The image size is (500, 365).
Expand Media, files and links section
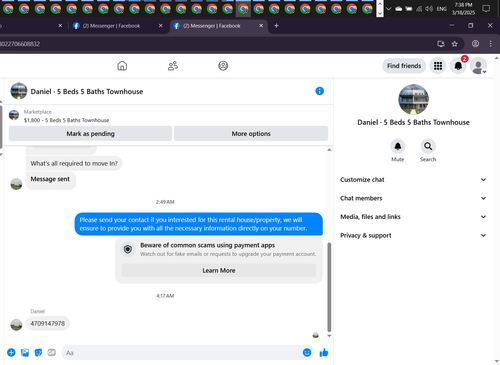pos(413,217)
